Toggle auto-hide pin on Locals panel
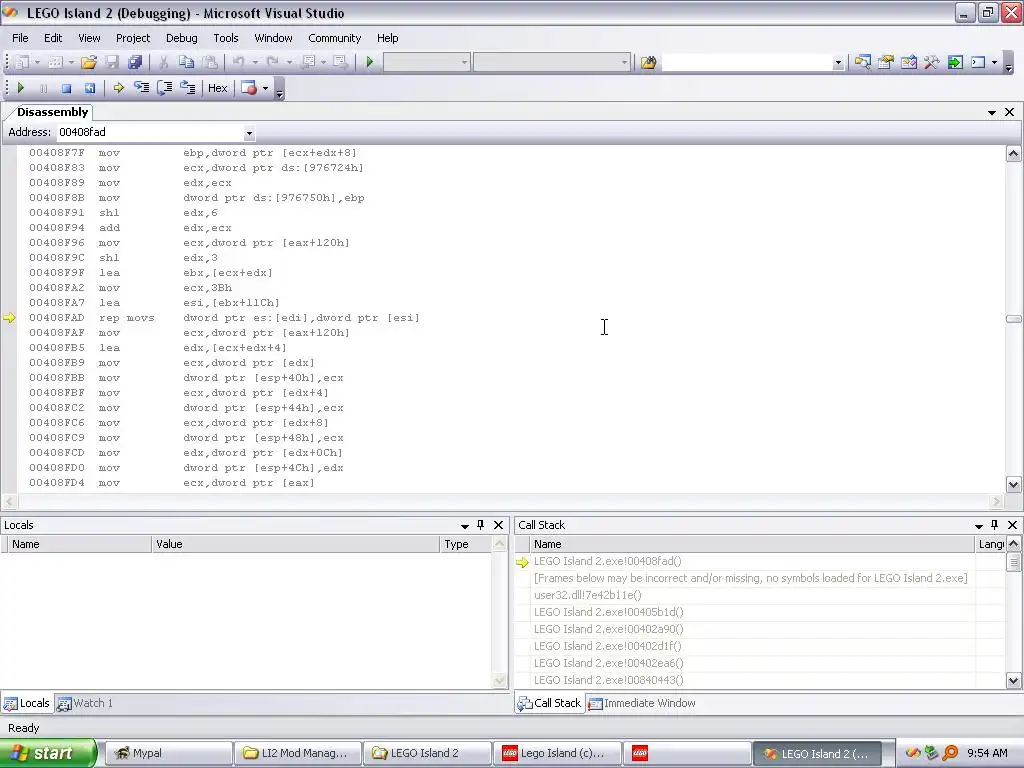 pyautogui.click(x=481, y=525)
